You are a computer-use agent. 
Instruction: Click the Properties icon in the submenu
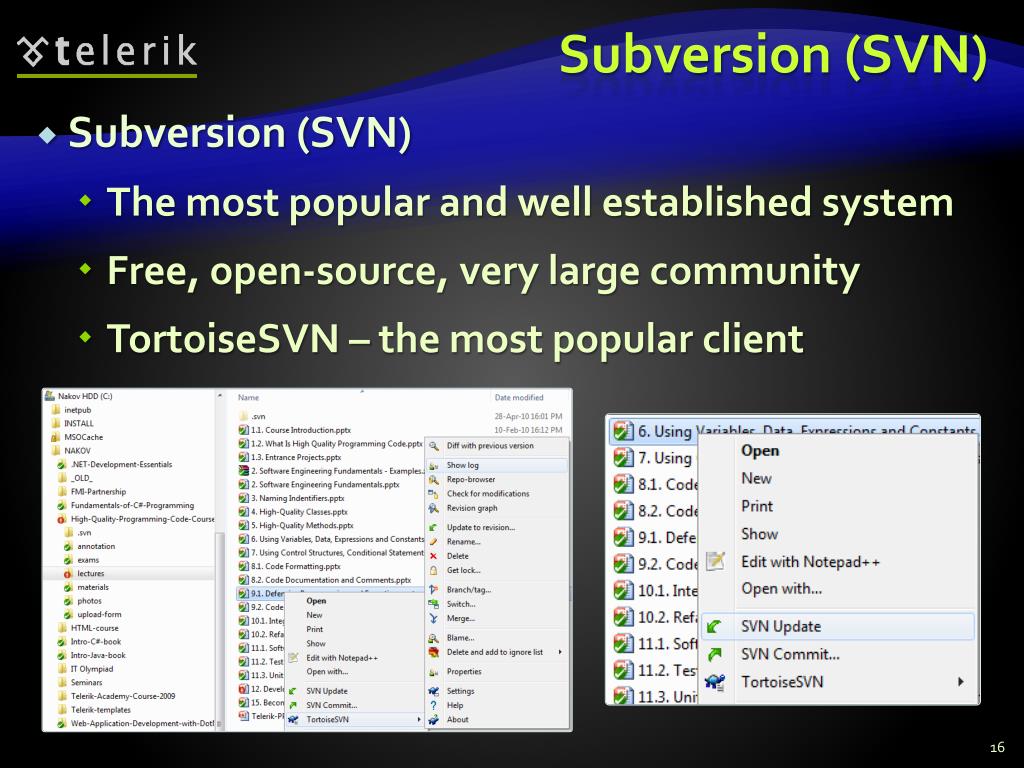[x=434, y=672]
